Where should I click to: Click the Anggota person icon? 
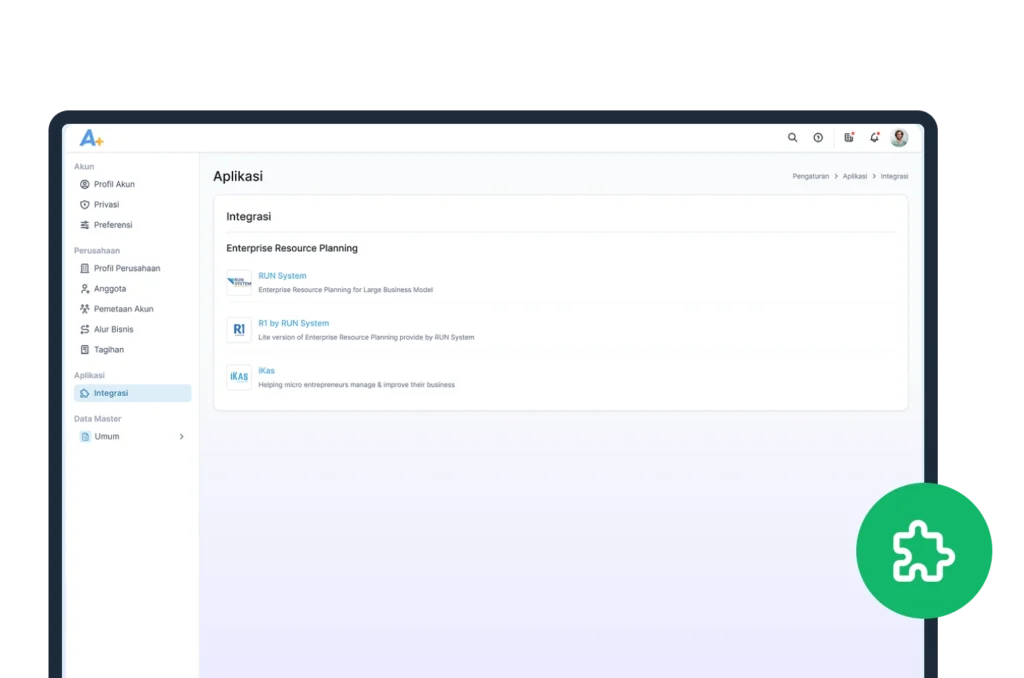(x=84, y=289)
